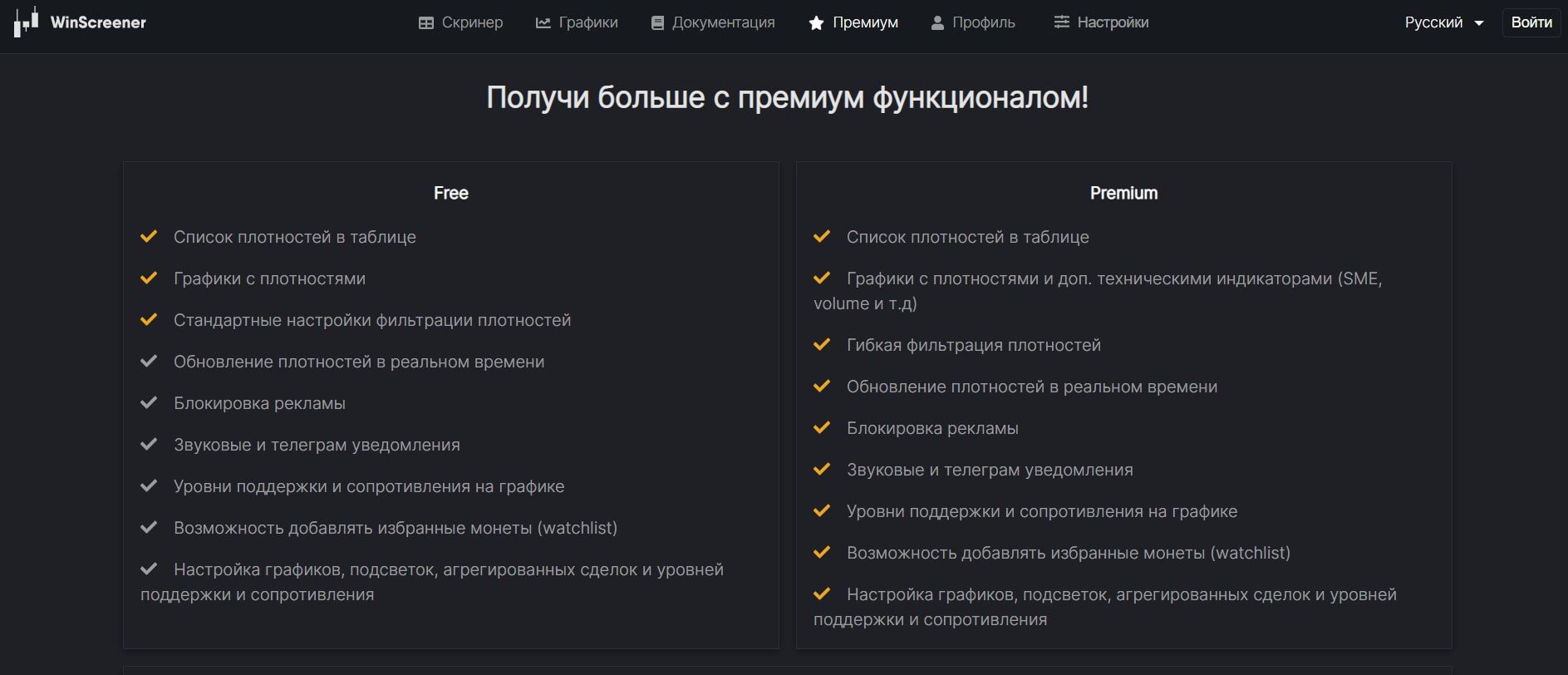Image resolution: width=1568 pixels, height=675 pixels.
Task: Click Free text Список плотностей в таблице
Action: 295,237
